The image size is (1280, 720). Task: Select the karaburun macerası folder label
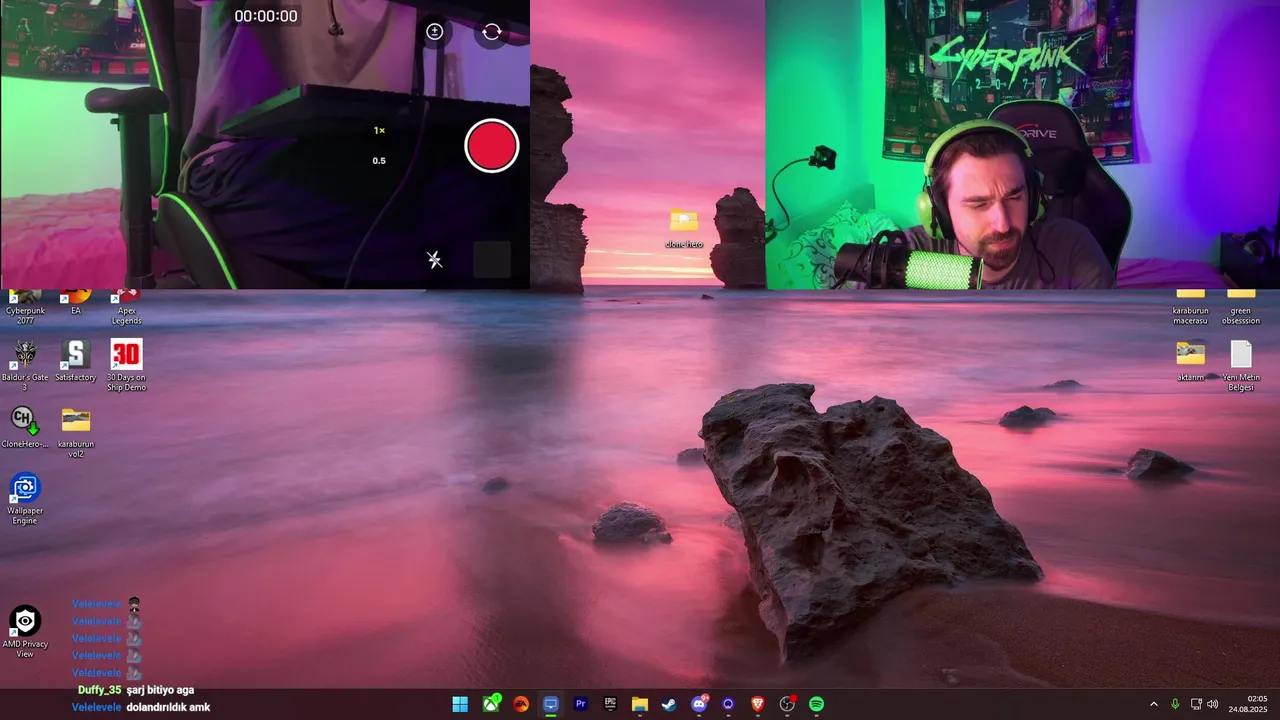(1190, 316)
